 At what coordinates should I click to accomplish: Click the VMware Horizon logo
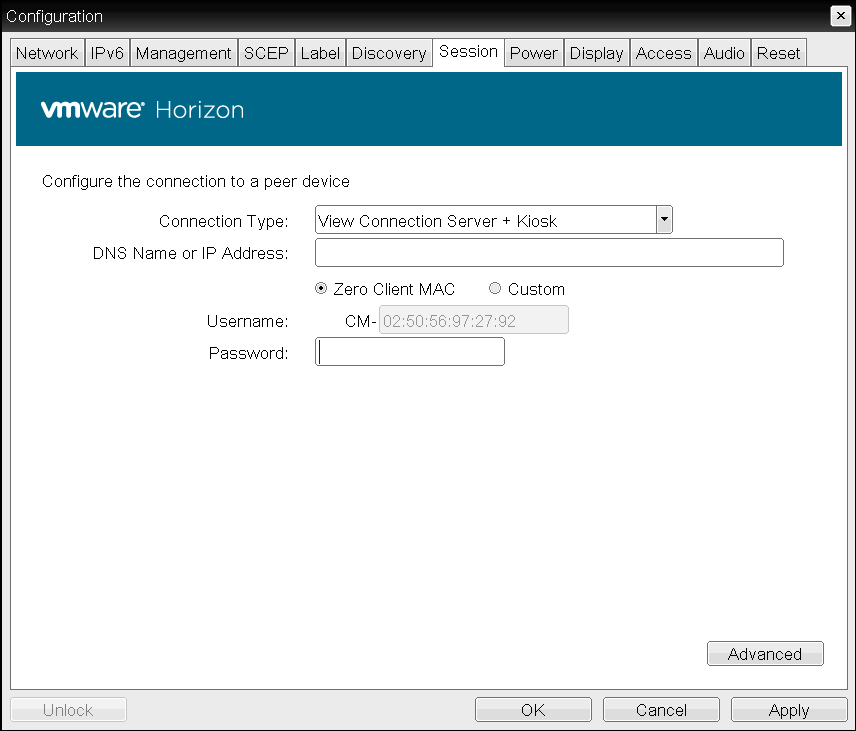[x=142, y=110]
